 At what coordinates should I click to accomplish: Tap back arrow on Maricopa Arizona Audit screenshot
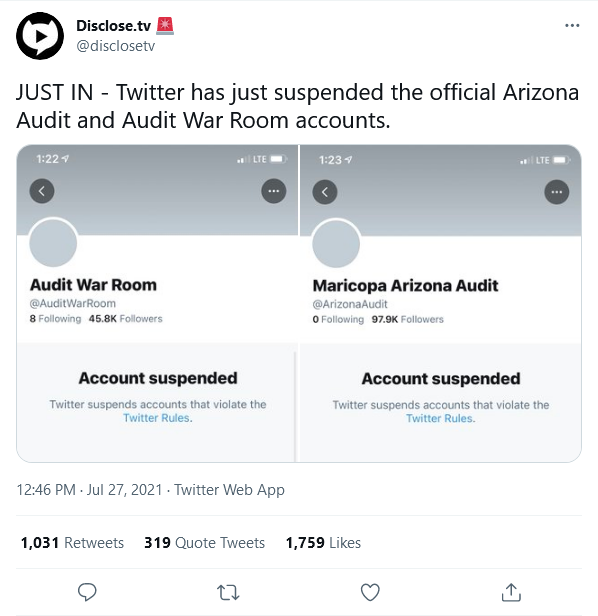(x=325, y=192)
